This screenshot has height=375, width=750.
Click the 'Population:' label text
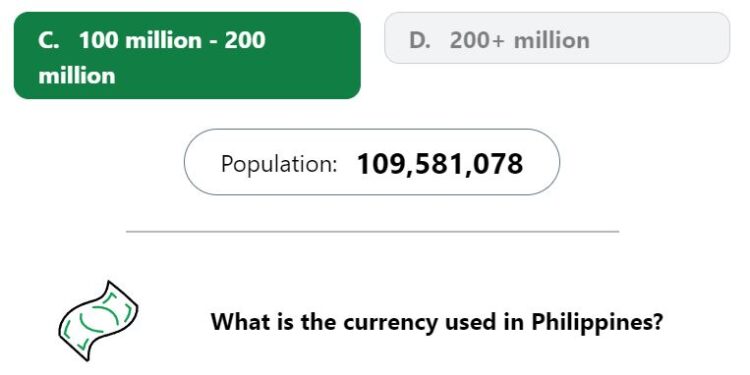click(x=279, y=165)
